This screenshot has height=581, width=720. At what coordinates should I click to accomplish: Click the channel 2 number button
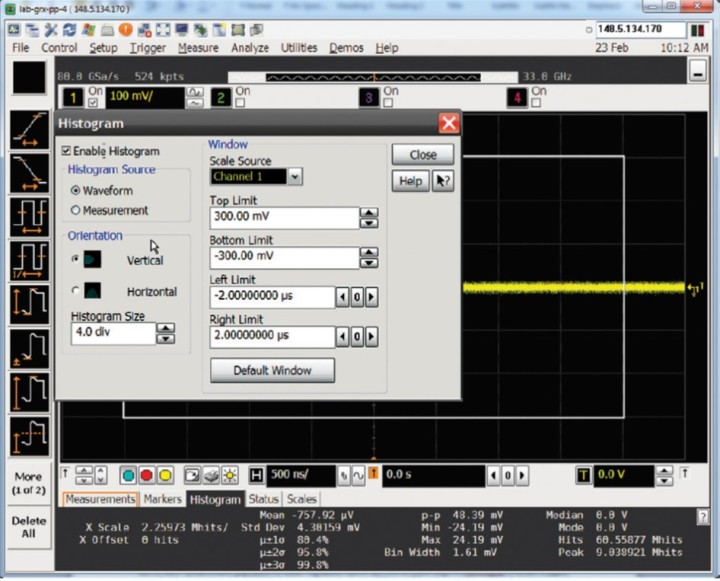221,98
